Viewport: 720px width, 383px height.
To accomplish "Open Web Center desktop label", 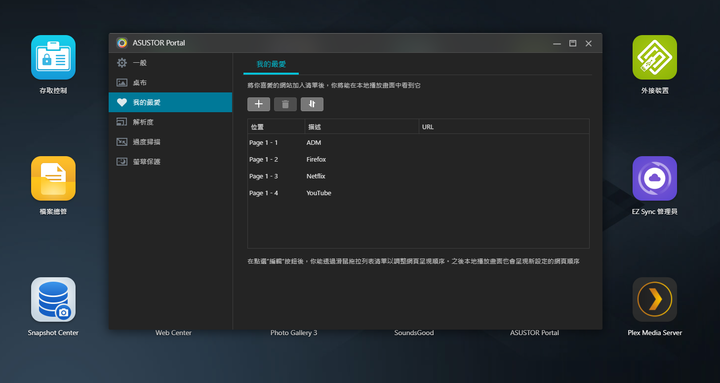I will [x=173, y=333].
